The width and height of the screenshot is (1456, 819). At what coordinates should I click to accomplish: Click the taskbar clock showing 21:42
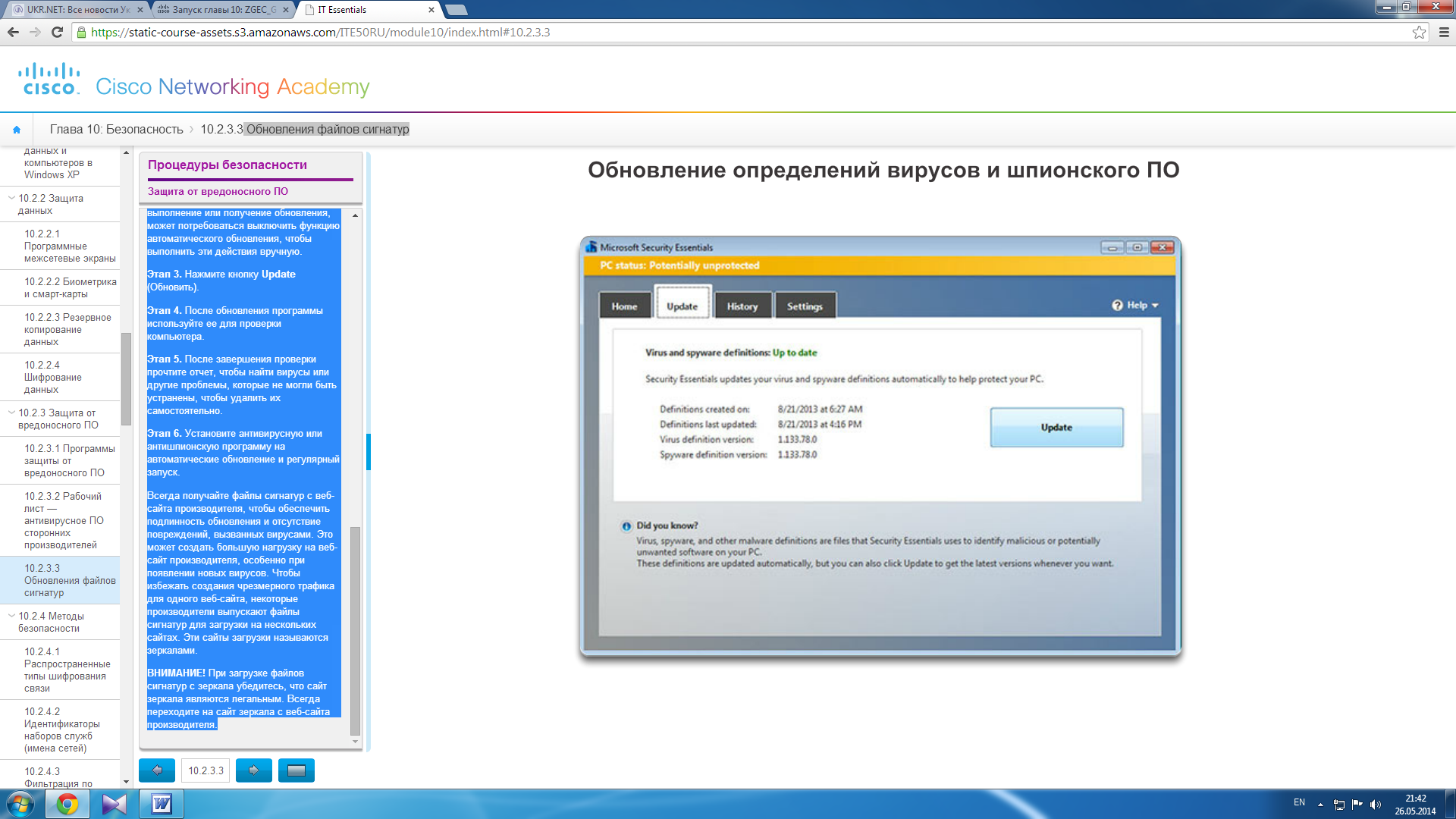1415,805
